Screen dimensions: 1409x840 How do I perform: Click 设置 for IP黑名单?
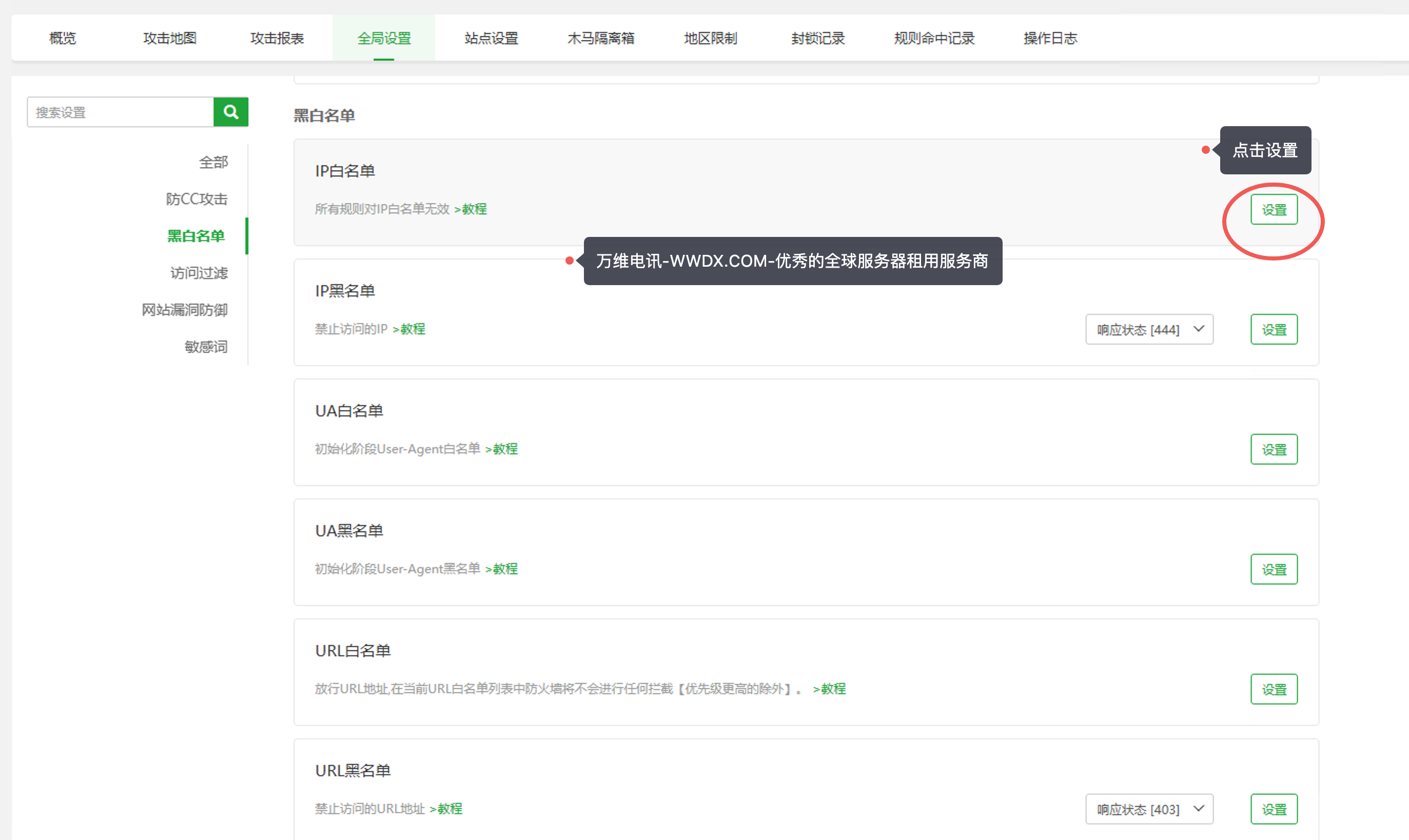(1274, 329)
